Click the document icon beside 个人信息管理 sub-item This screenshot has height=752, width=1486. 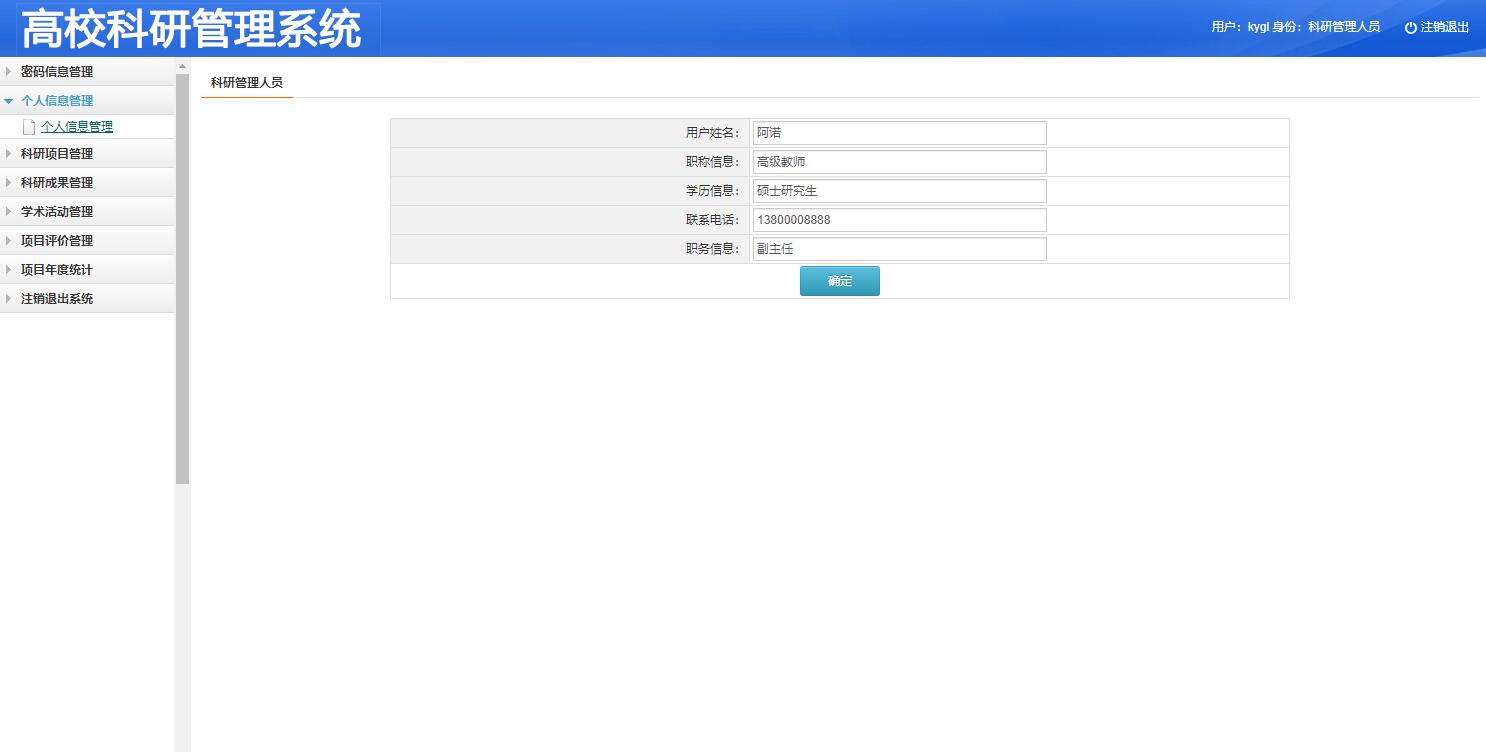point(29,127)
